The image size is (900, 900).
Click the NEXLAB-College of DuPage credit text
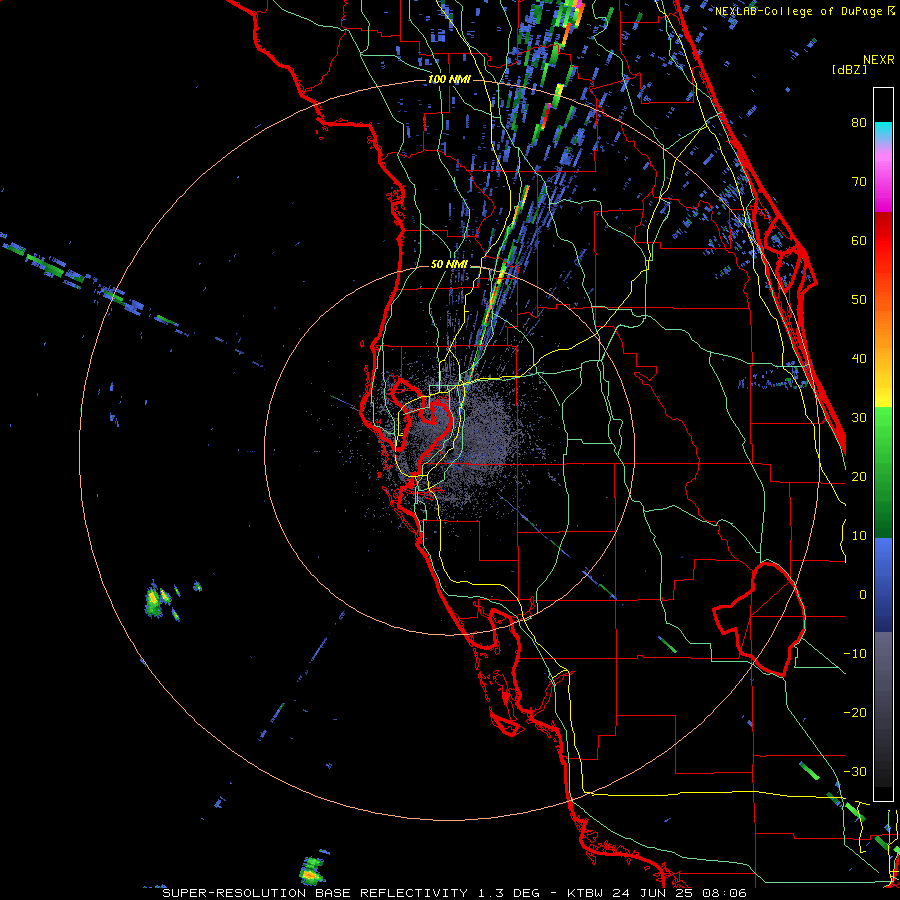(x=800, y=11)
